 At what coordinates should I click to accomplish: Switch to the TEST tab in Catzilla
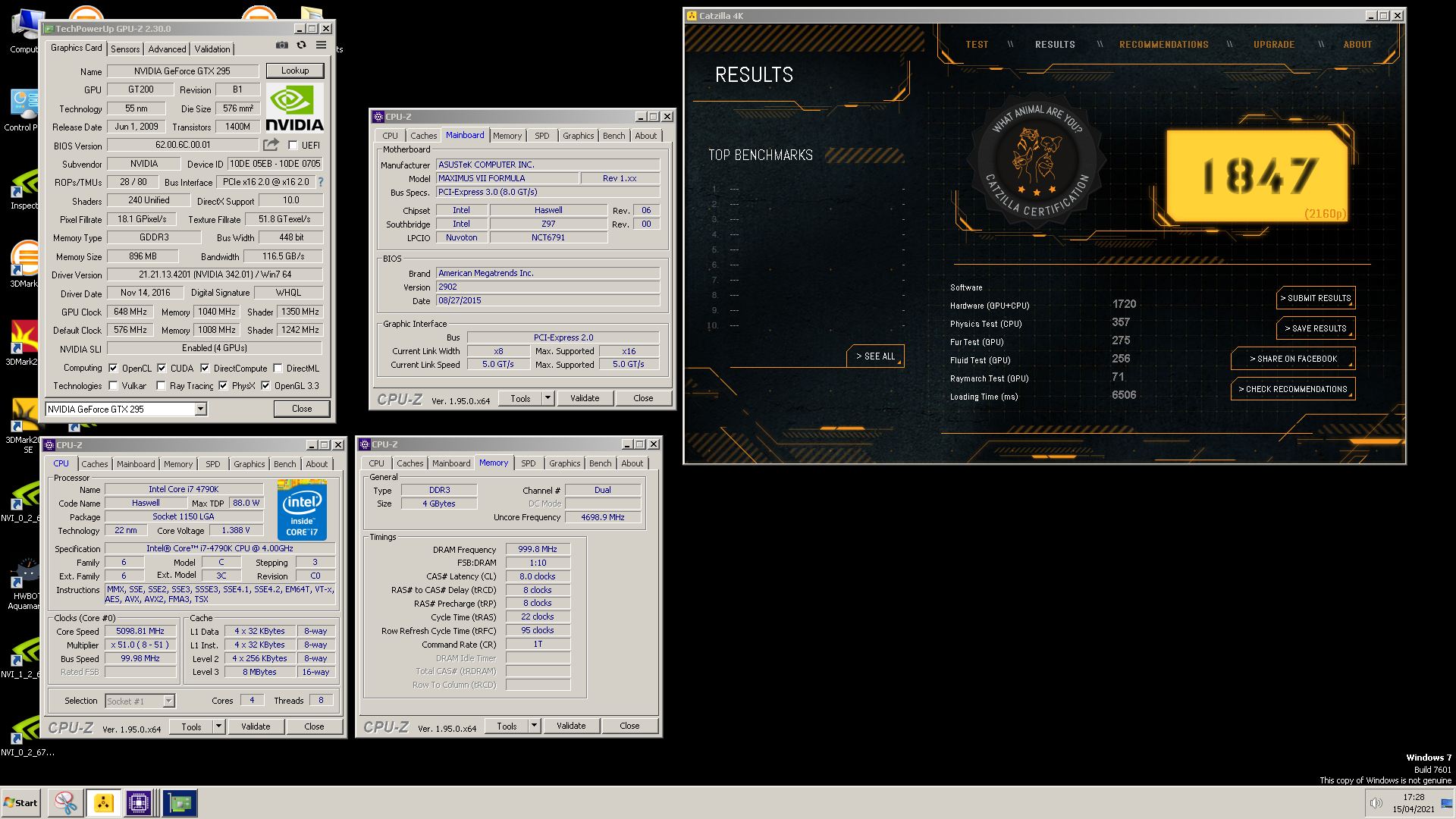977,45
